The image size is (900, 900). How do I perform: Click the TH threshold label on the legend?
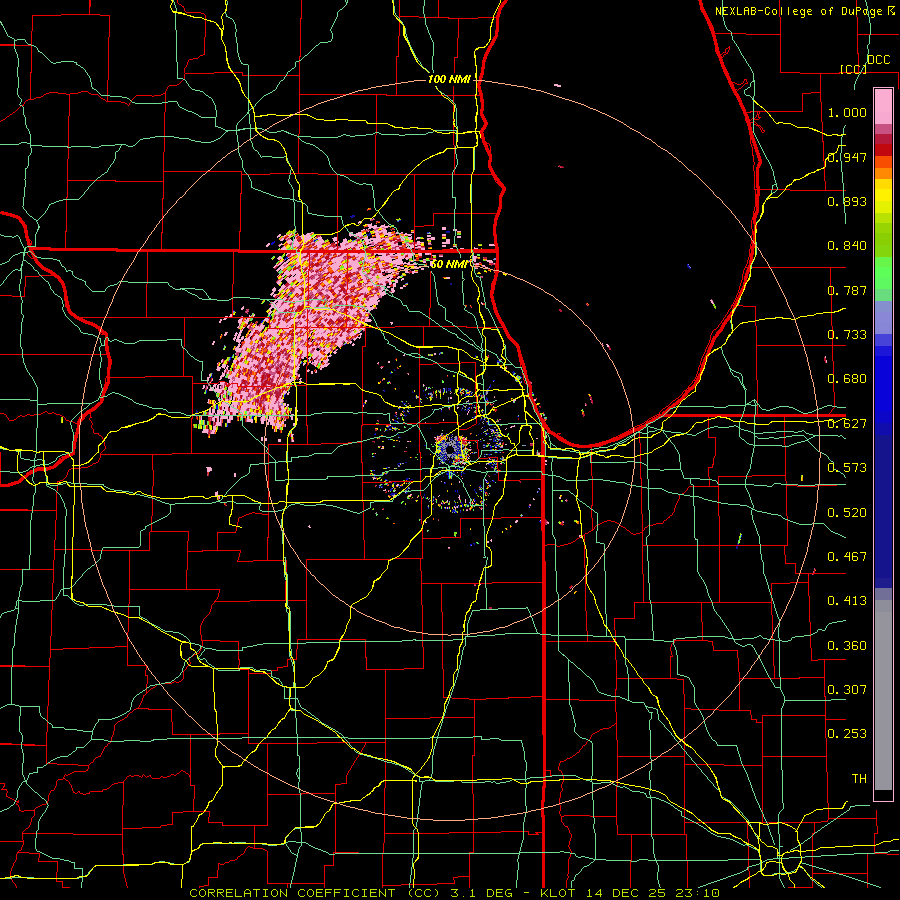point(859,779)
